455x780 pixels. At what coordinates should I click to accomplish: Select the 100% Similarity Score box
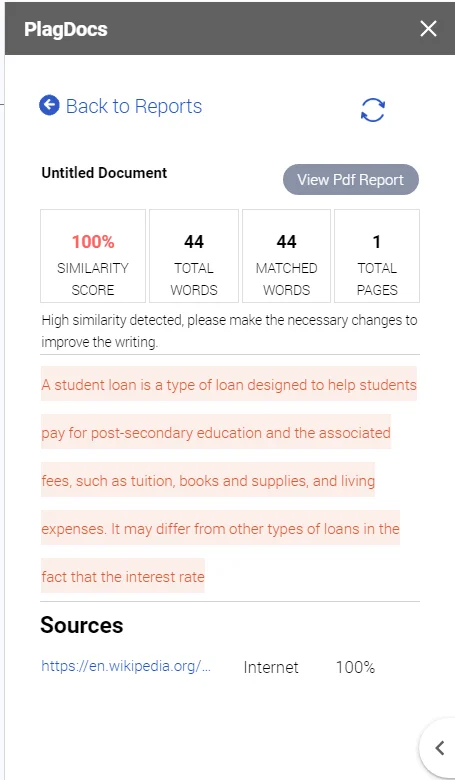tap(93, 256)
